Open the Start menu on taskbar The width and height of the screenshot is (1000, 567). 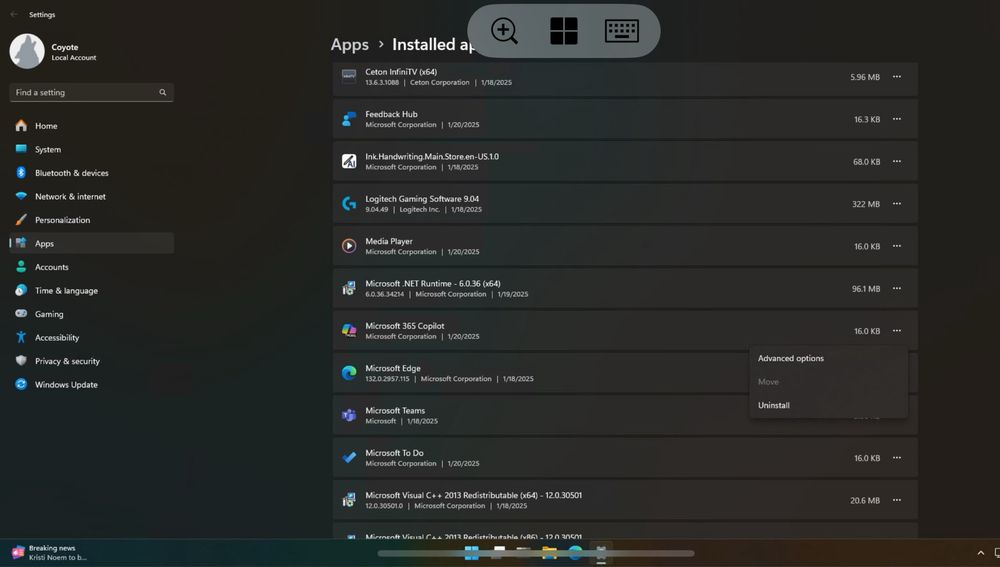(x=472, y=552)
